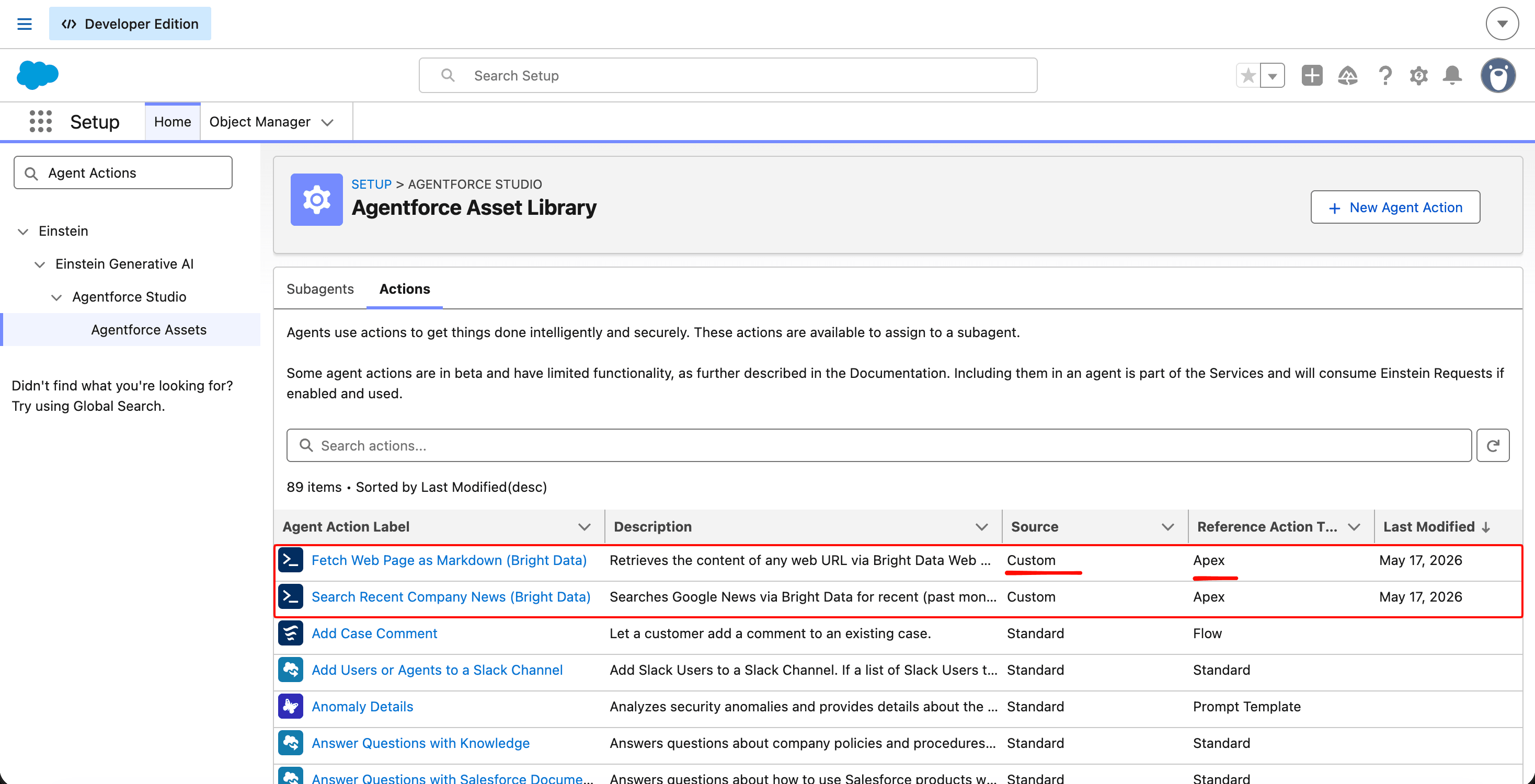Open the notifications bell
This screenshot has width=1535, height=784.
click(x=1452, y=76)
